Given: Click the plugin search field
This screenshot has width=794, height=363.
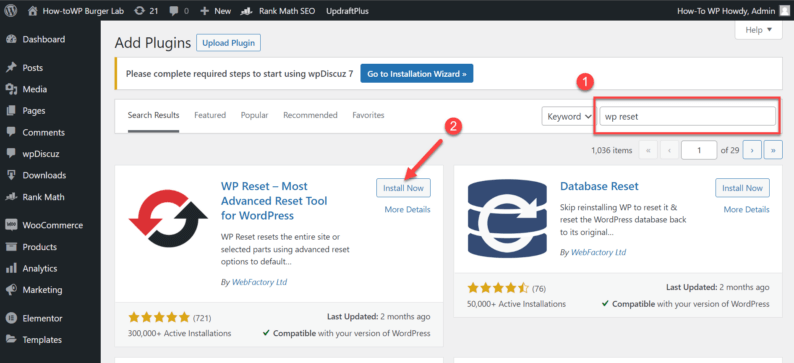Looking at the screenshot, I should click(688, 116).
